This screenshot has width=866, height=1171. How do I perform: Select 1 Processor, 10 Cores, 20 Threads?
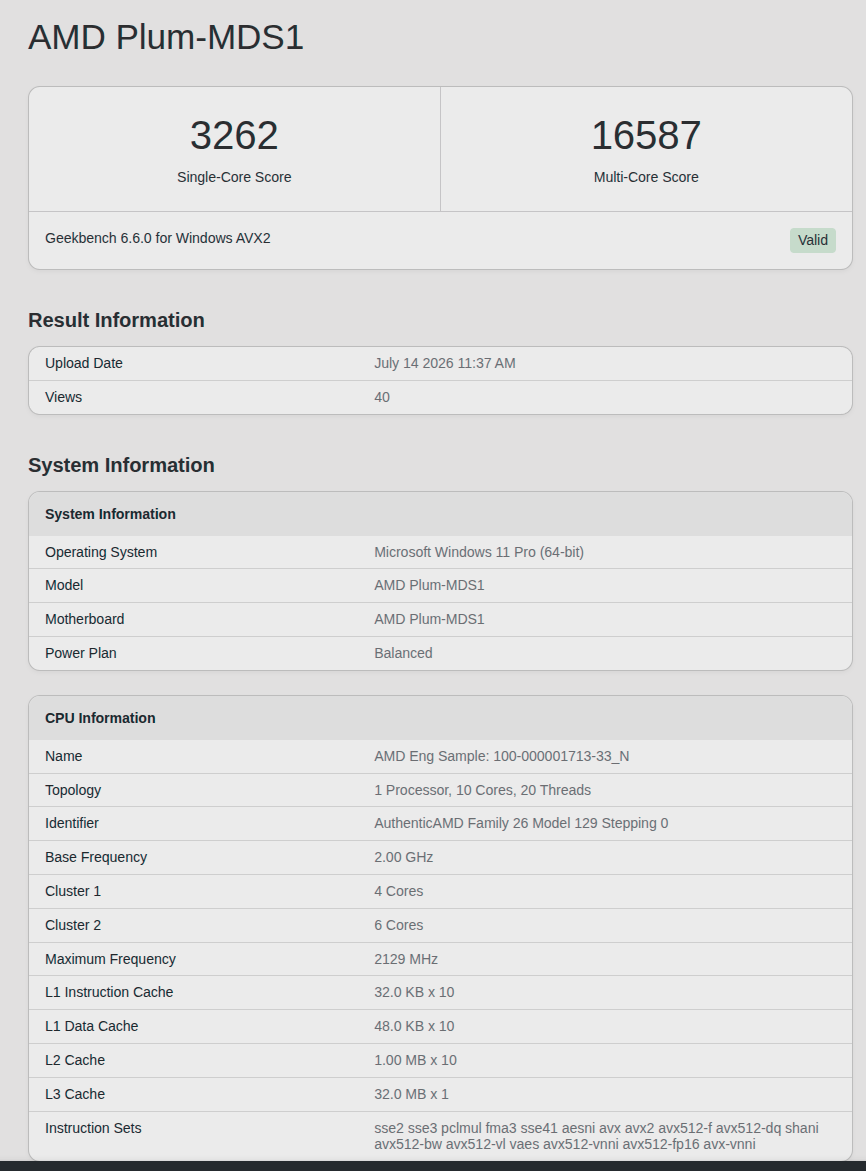click(482, 790)
